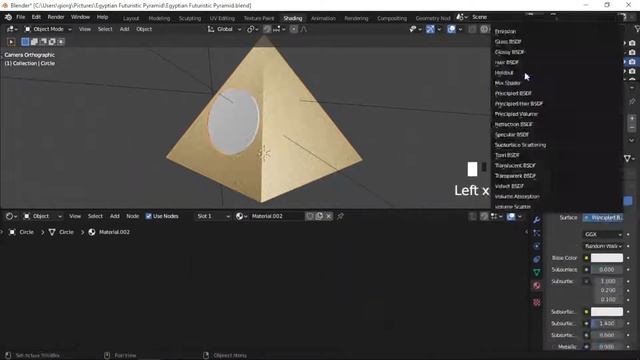The height and width of the screenshot is (360, 640).
Task: Click the proportional falloff curve icon
Action: 304,29
